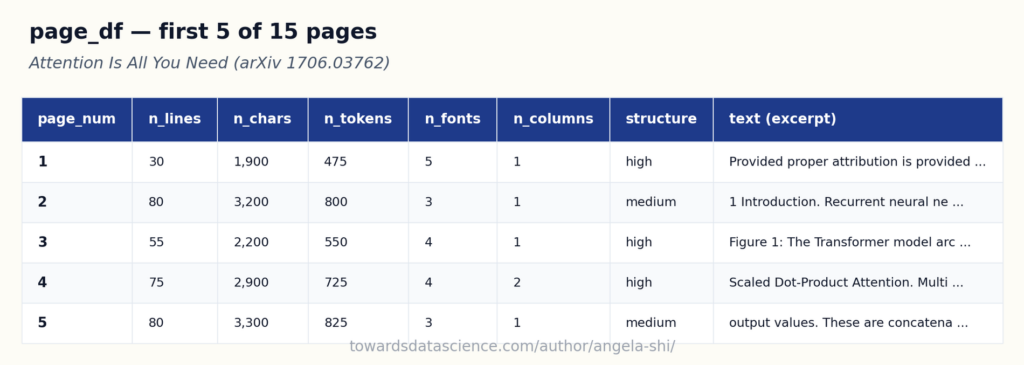The height and width of the screenshot is (365, 1024).
Task: Click the n_fonts column header
Action: click(x=453, y=119)
